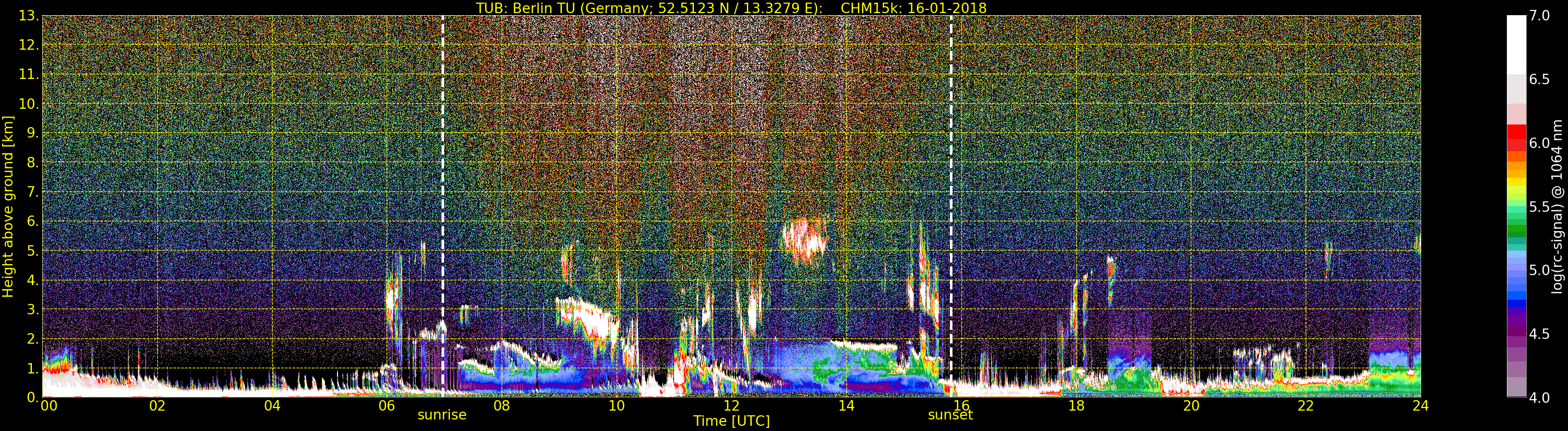Viewport: 1568px width, 431px height.
Task: Click the white dashed sunrise line
Action: coord(443,206)
